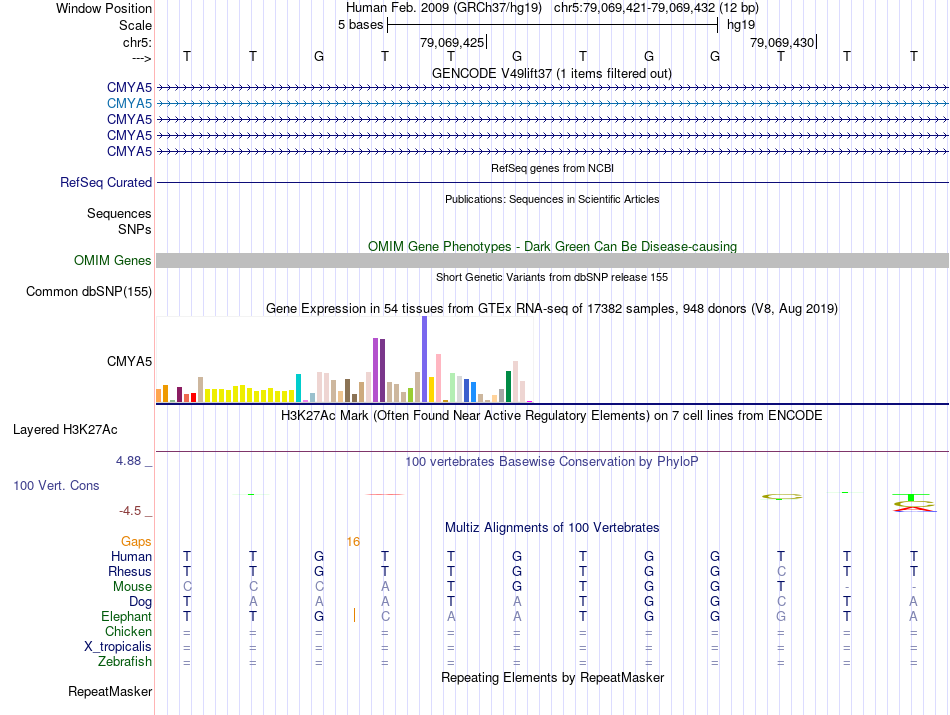Screen dimensions: 950x715
Task: Click the light-blue highlighted CMYA5 transcript label
Action: point(129,104)
